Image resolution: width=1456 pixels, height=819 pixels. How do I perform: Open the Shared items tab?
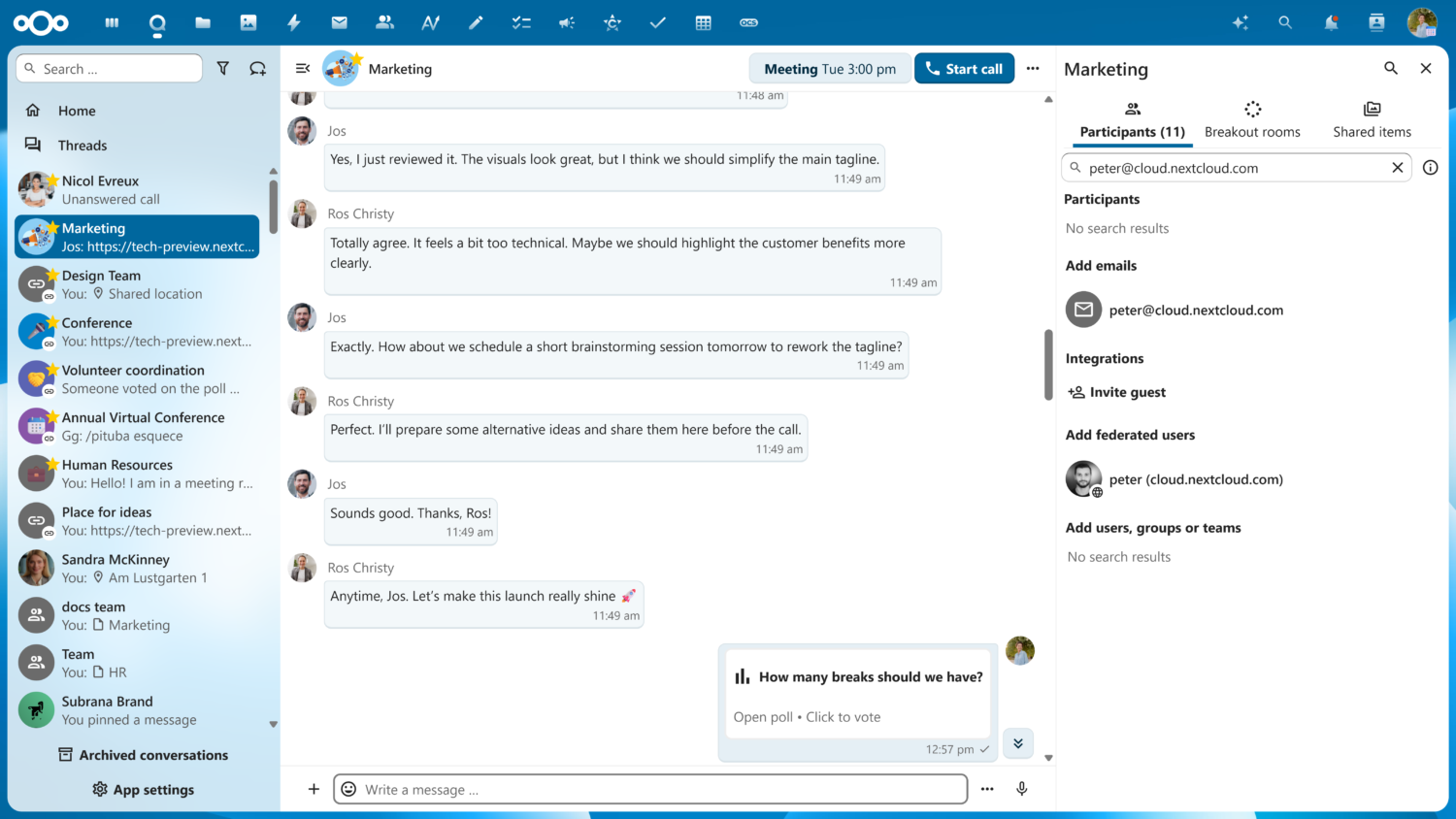tap(1372, 116)
